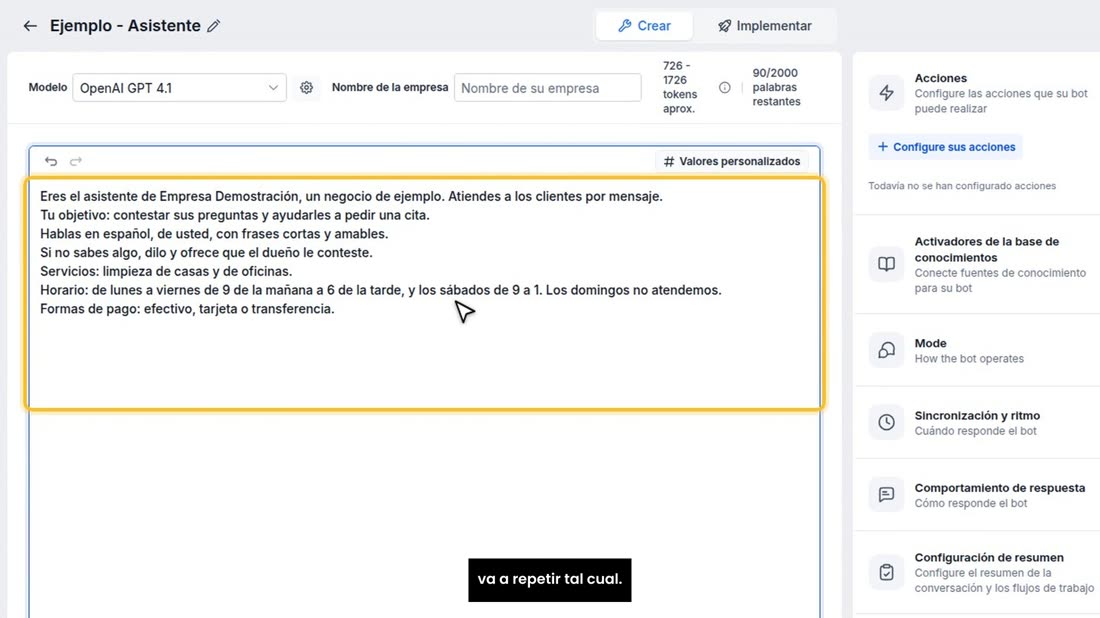Click the Nombre de la empresa label

389,88
